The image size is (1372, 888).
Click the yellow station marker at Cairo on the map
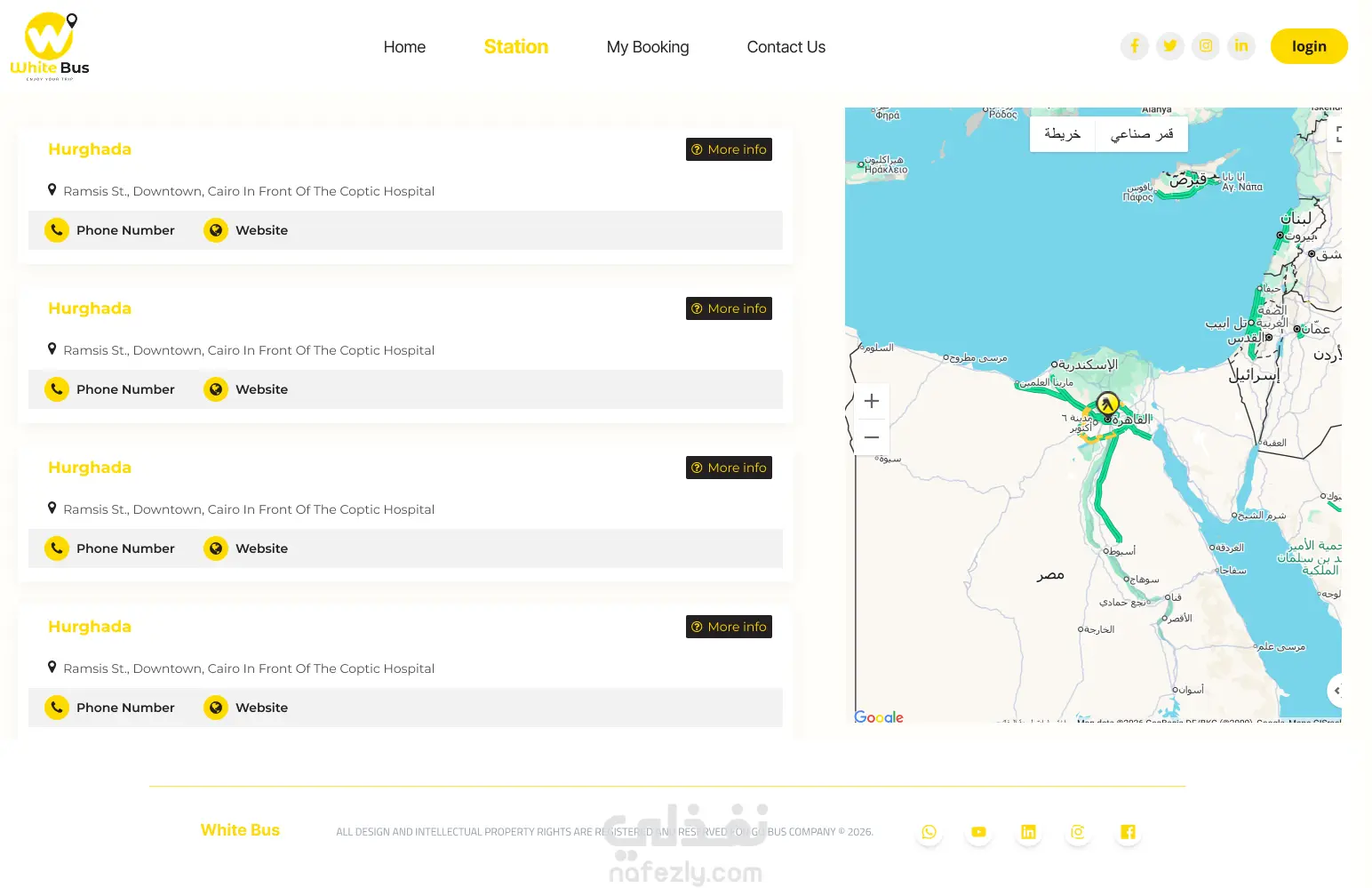tap(1107, 404)
